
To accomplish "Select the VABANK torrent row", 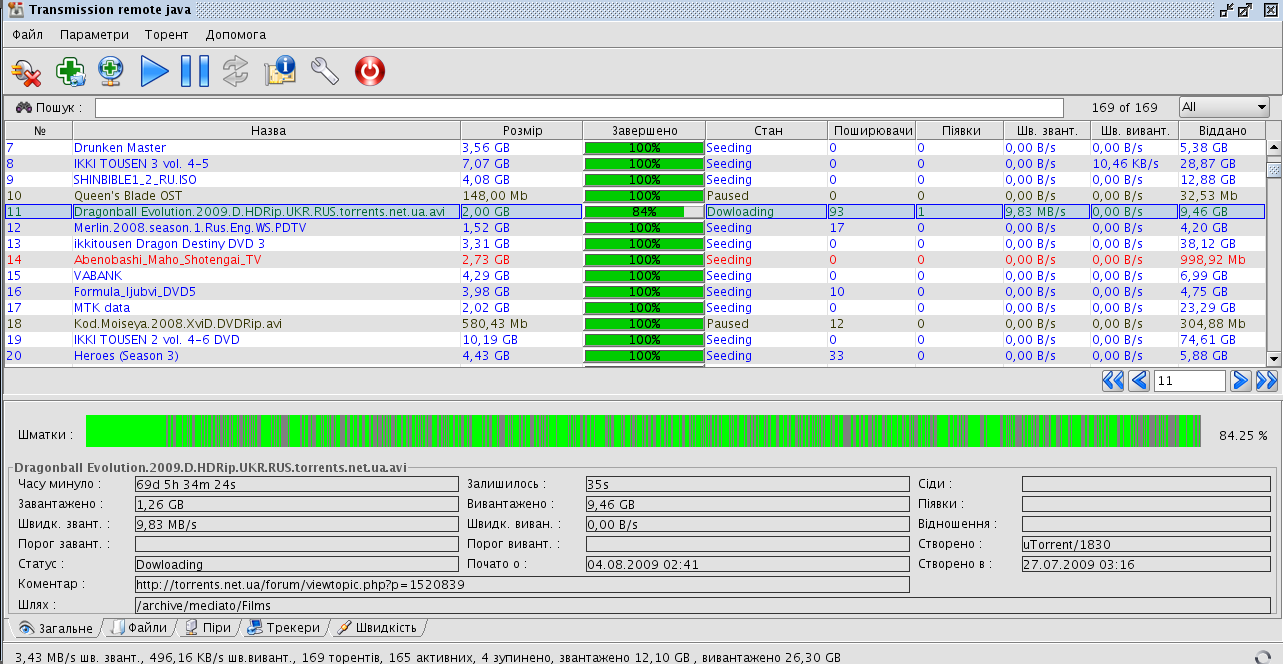I will pos(635,276).
